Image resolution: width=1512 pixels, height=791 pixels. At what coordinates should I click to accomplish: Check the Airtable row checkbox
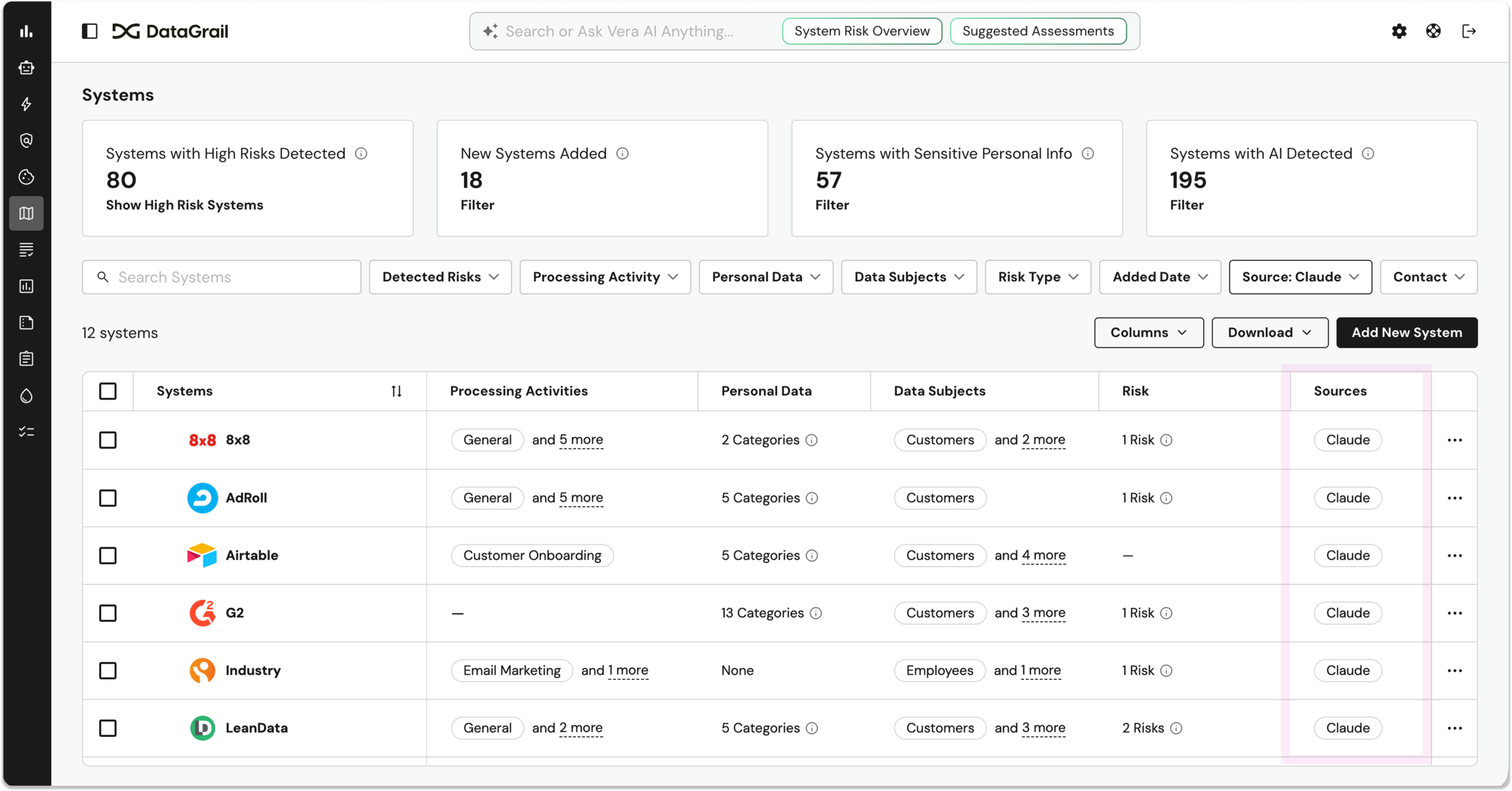107,556
